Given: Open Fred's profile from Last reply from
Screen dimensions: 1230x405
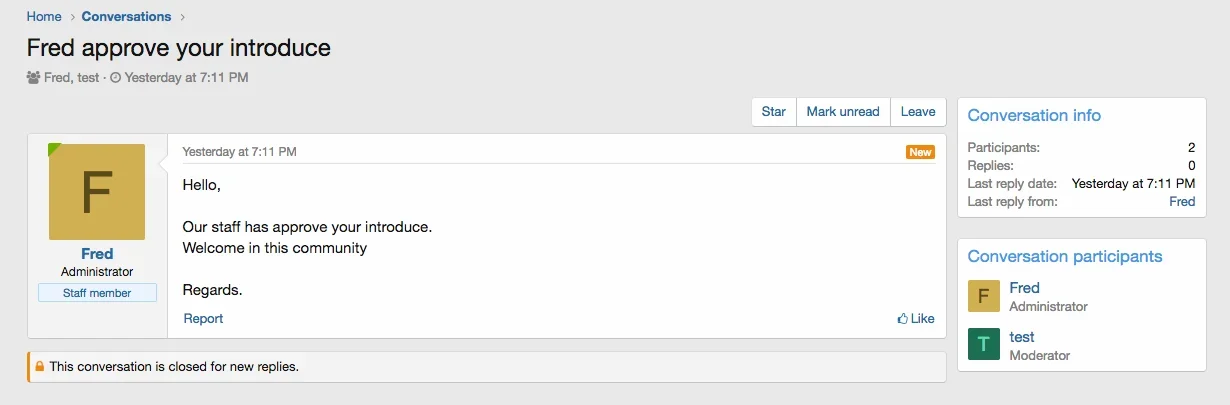Looking at the screenshot, I should (1182, 201).
